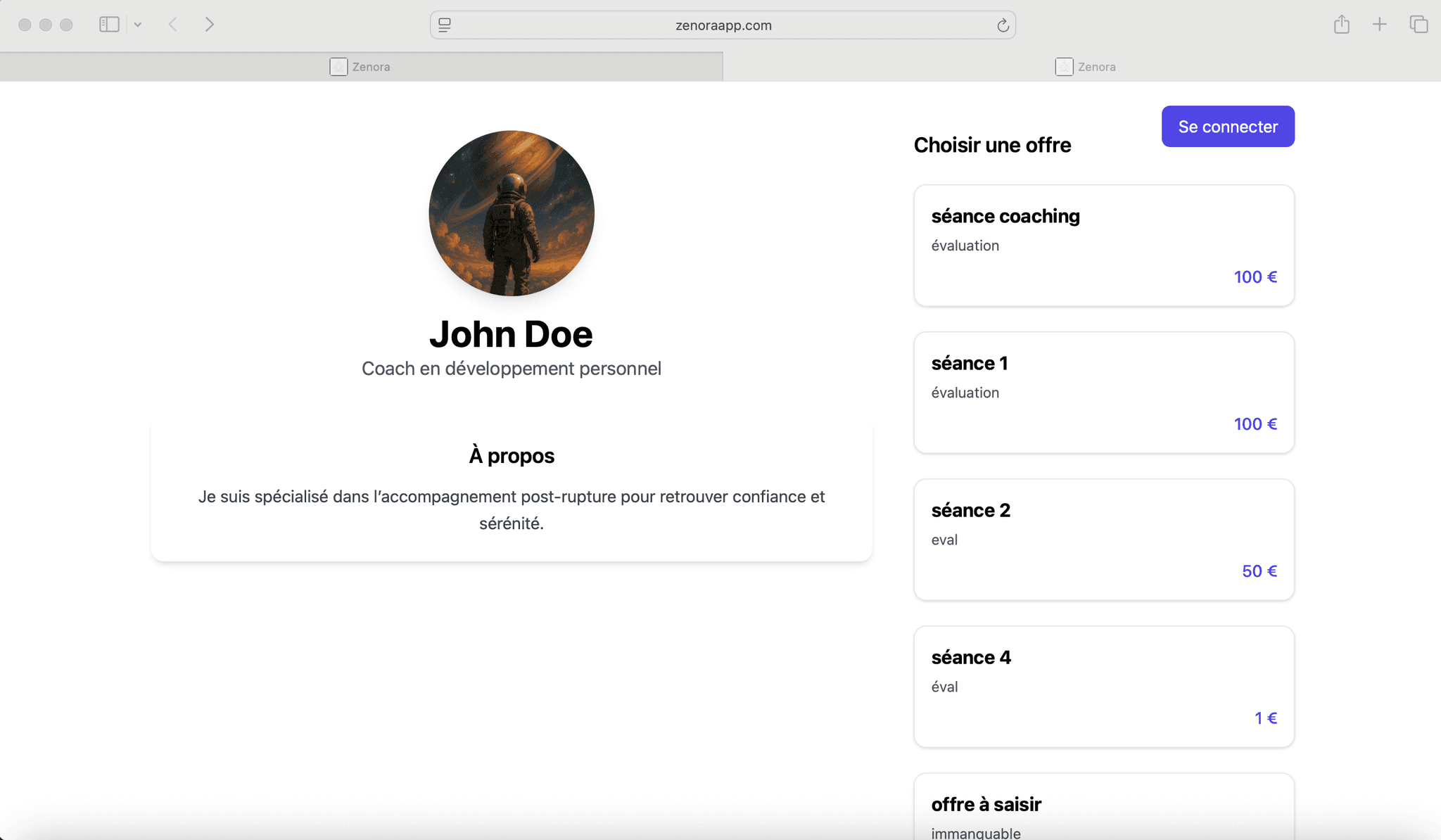Toggle the Safari sidebar icon
The width and height of the screenshot is (1441, 840).
pos(109,24)
